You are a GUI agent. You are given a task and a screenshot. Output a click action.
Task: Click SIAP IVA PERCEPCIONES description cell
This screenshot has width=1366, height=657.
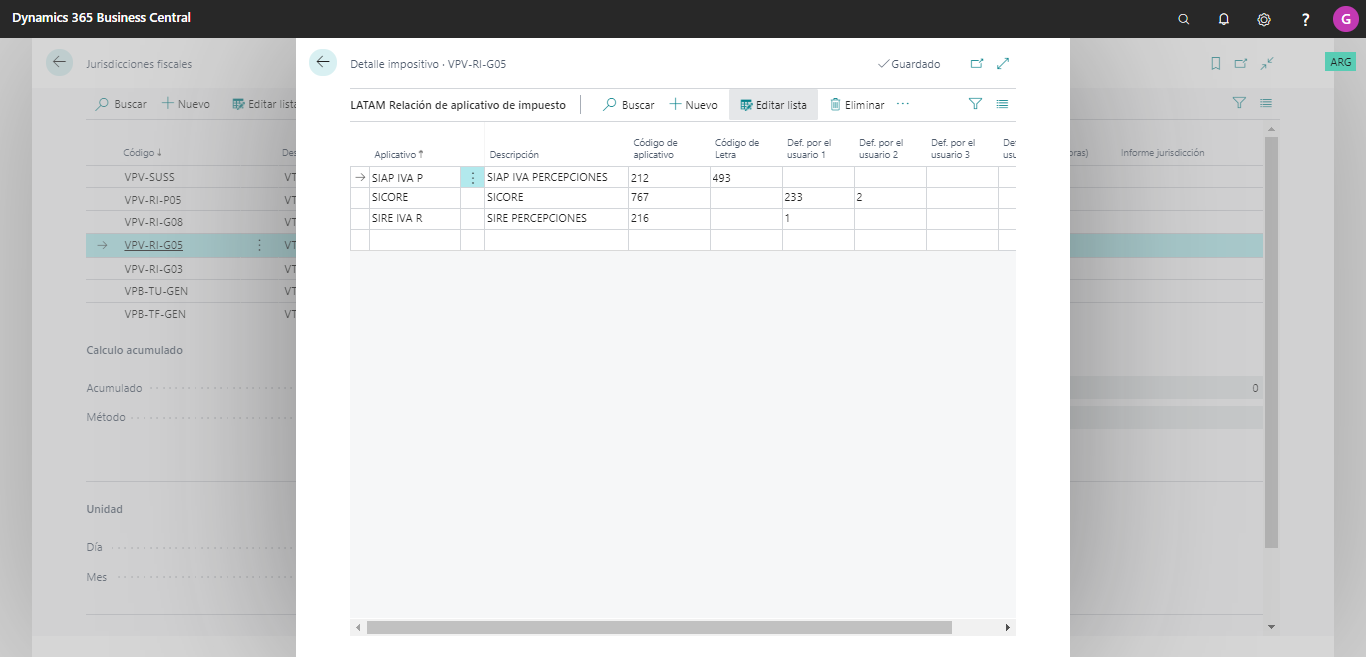coord(556,177)
